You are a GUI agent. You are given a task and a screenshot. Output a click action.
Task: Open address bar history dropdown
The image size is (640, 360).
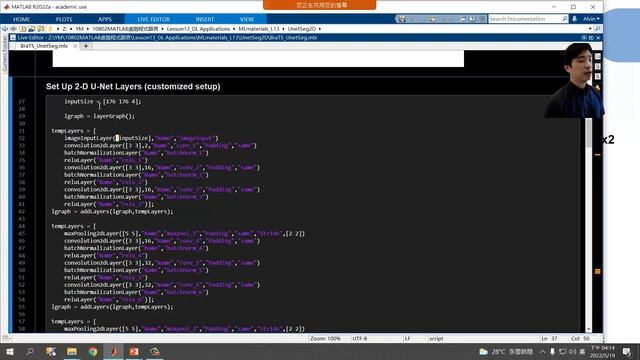590,29
